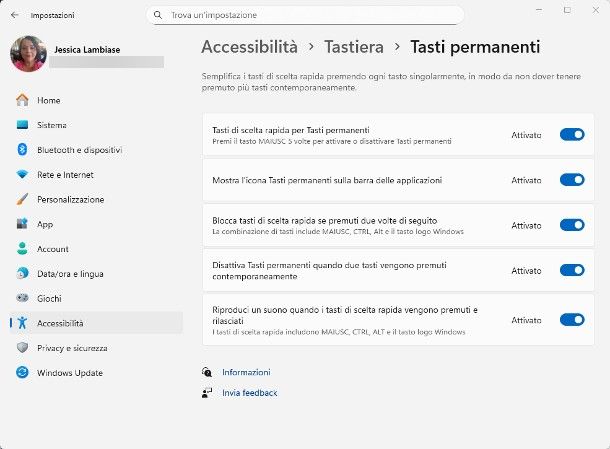Click the Data/ora e lingua icon
Viewport: 610px width, 449px height.
coord(22,273)
